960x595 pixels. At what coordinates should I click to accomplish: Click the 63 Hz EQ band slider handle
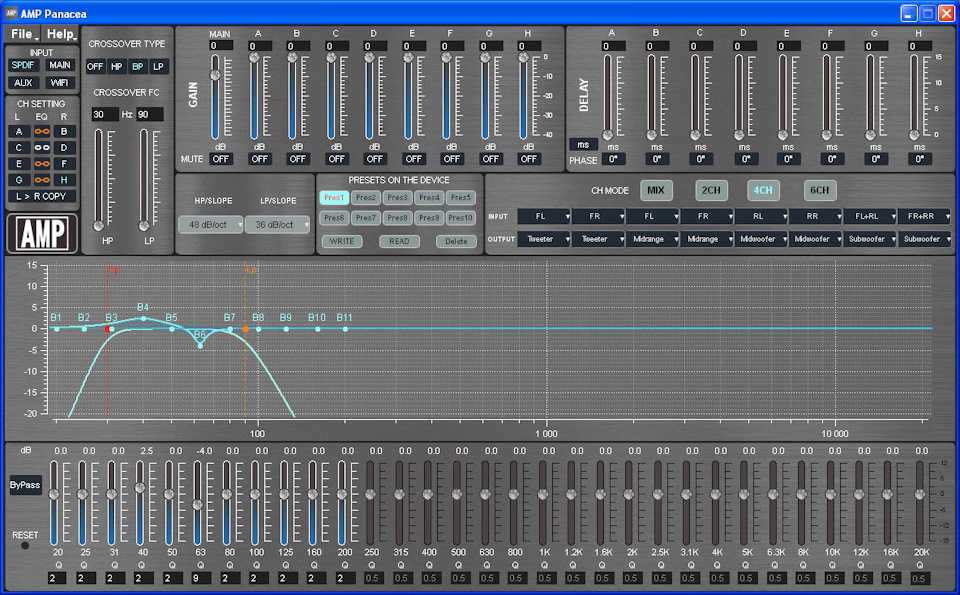click(197, 505)
